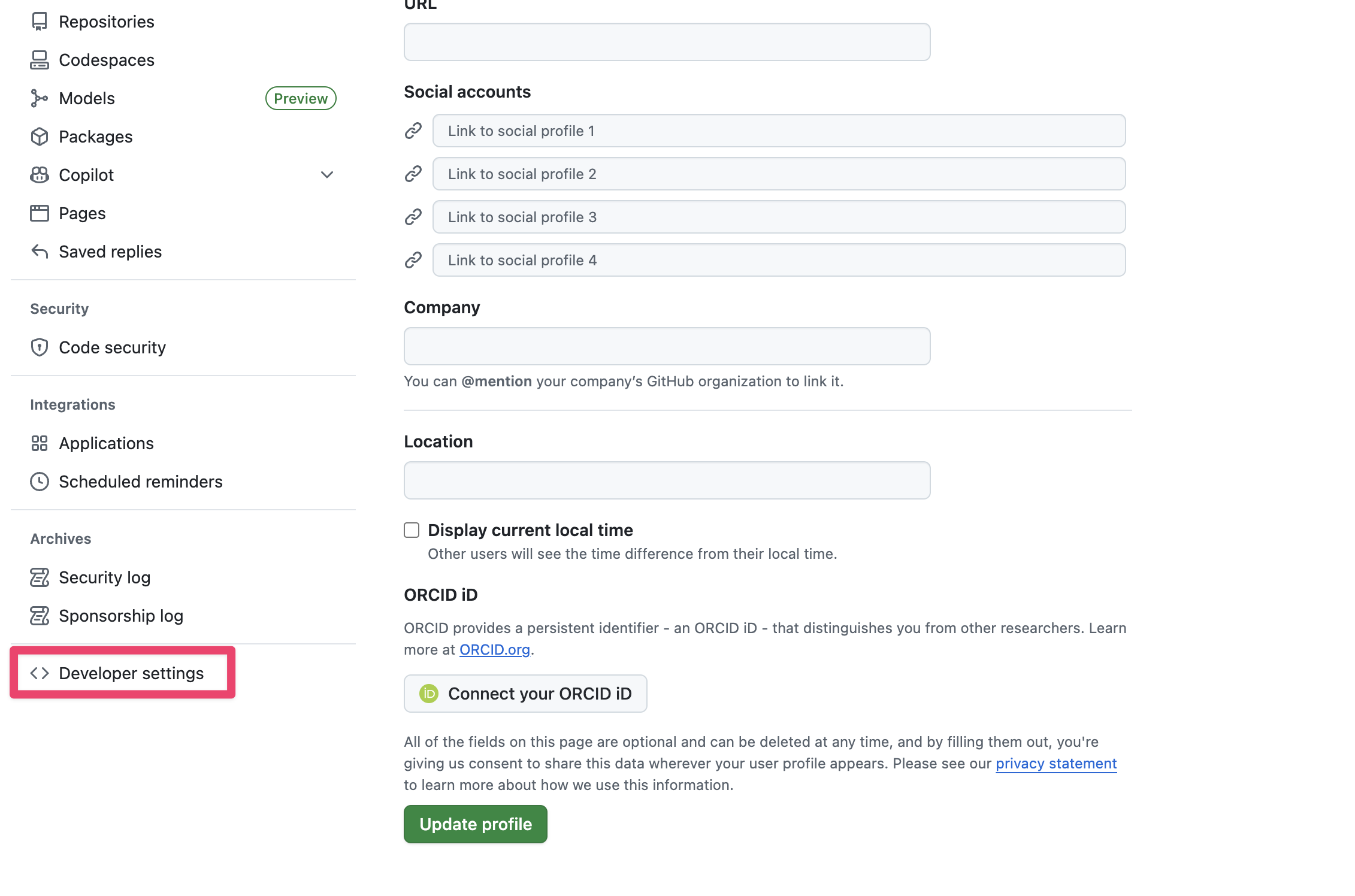
Task: Click link icon beside social profile 3
Action: point(413,217)
